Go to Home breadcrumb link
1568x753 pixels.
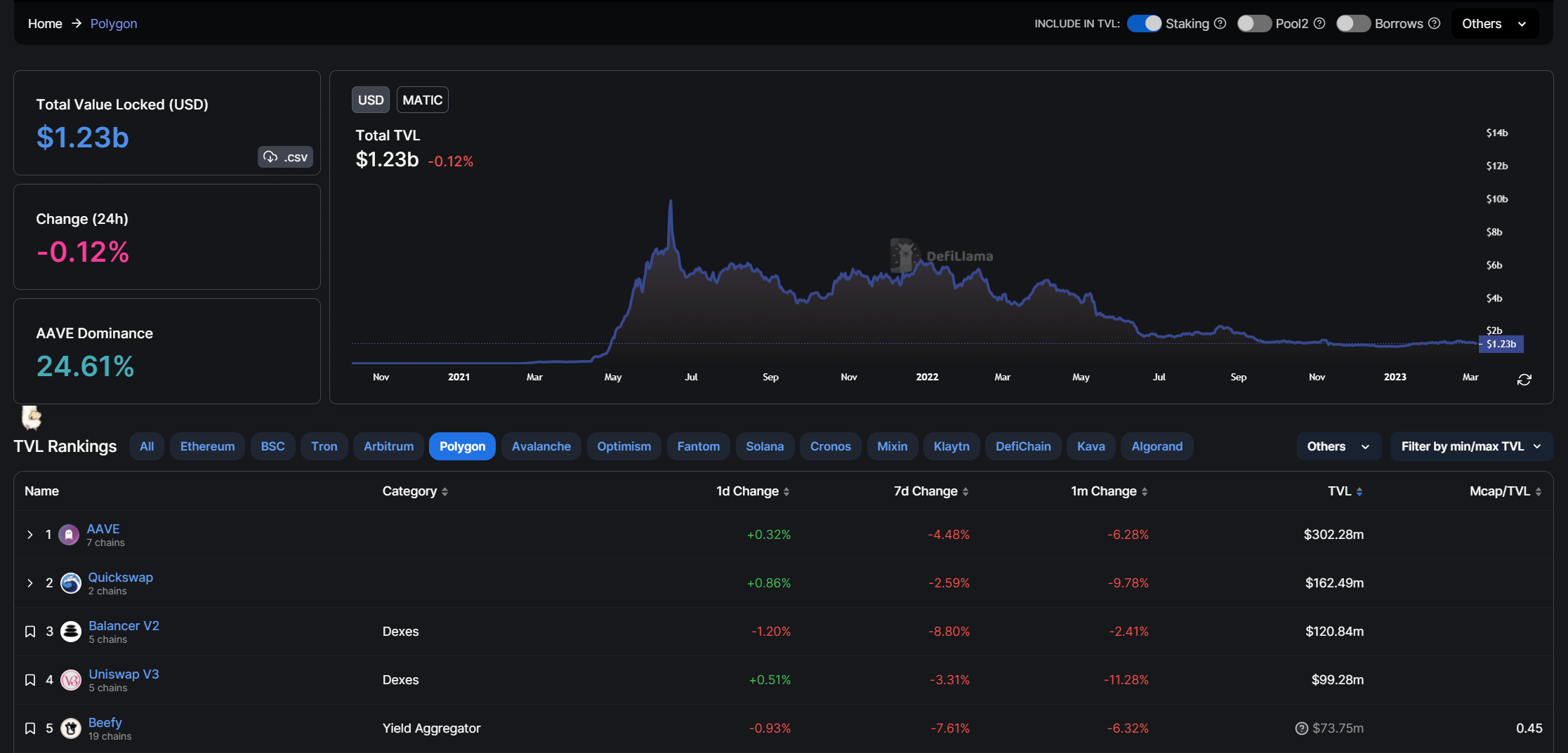(45, 24)
